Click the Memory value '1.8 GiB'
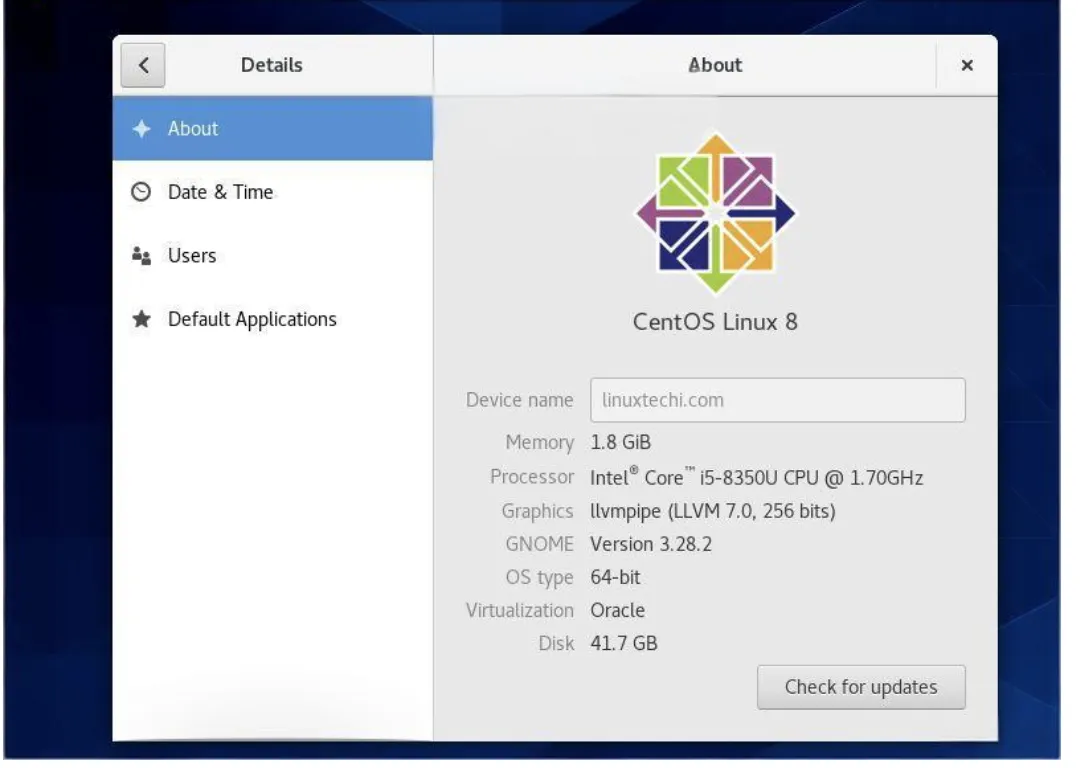1080x768 pixels. coord(621,442)
